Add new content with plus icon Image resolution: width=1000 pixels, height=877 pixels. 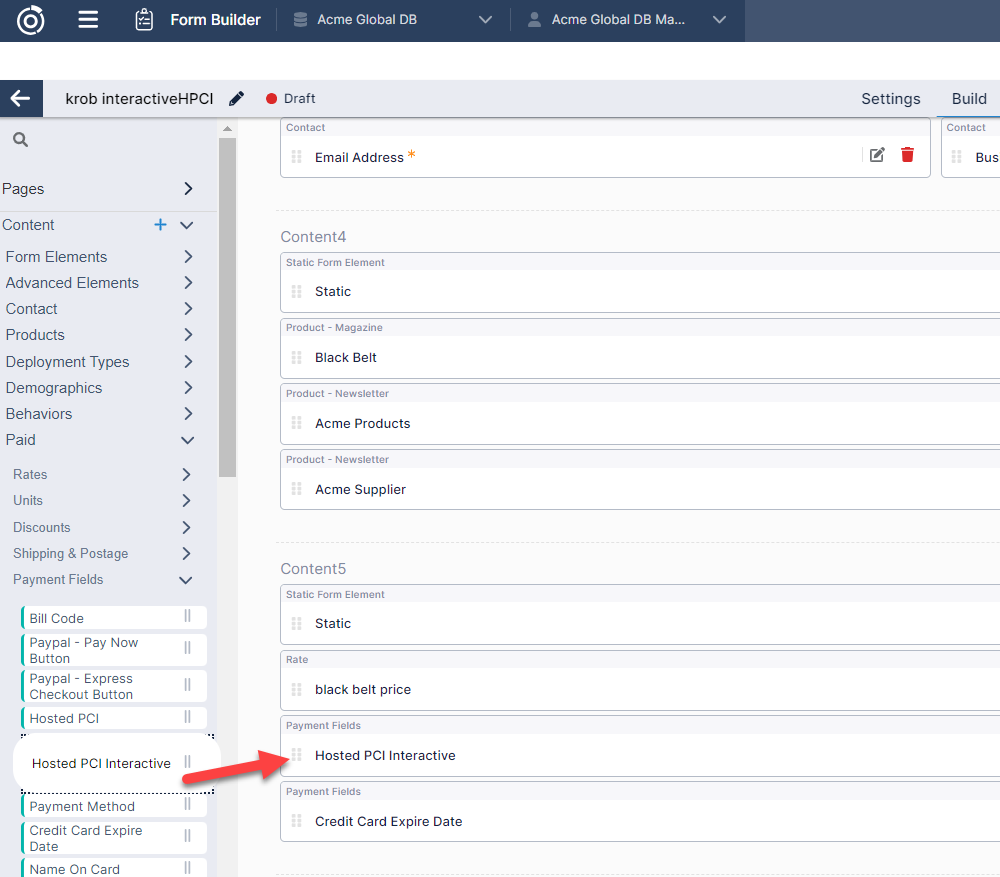pyautogui.click(x=160, y=225)
